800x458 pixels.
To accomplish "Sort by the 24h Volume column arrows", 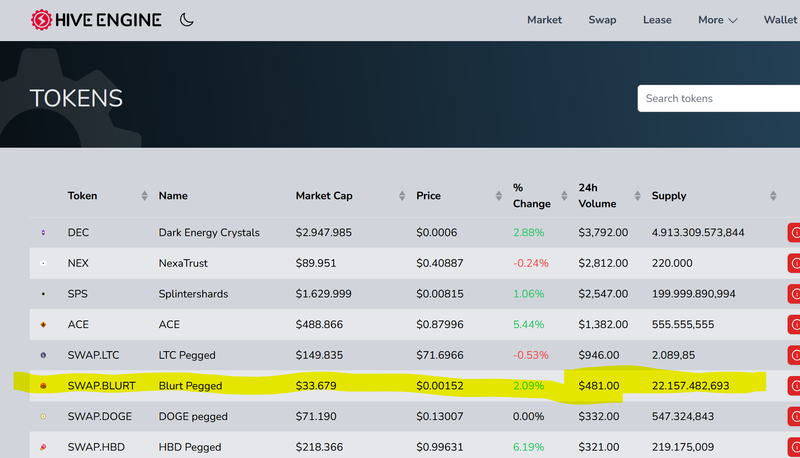I will [637, 196].
